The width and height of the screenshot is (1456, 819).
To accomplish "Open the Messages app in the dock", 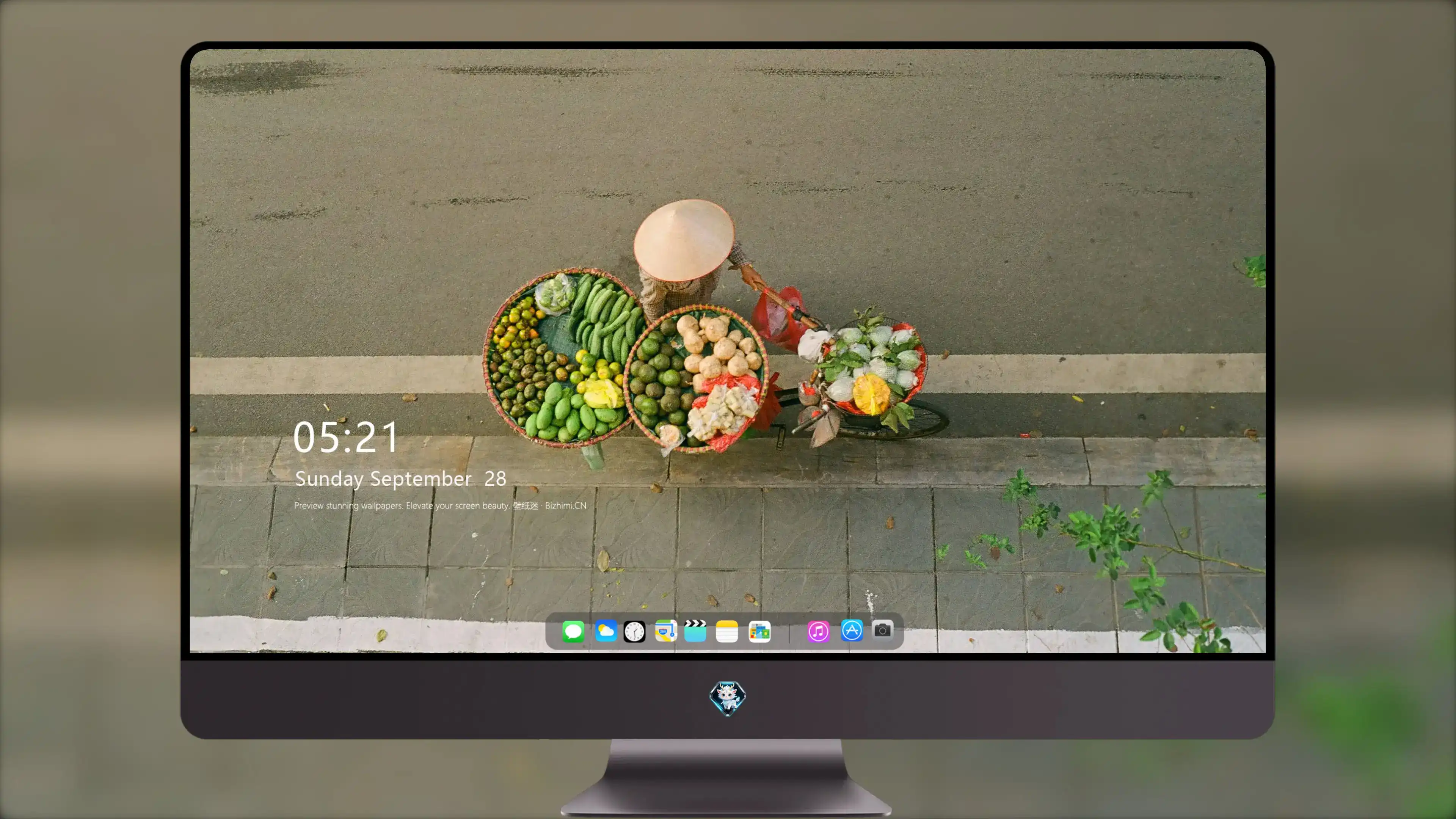I will point(573,631).
